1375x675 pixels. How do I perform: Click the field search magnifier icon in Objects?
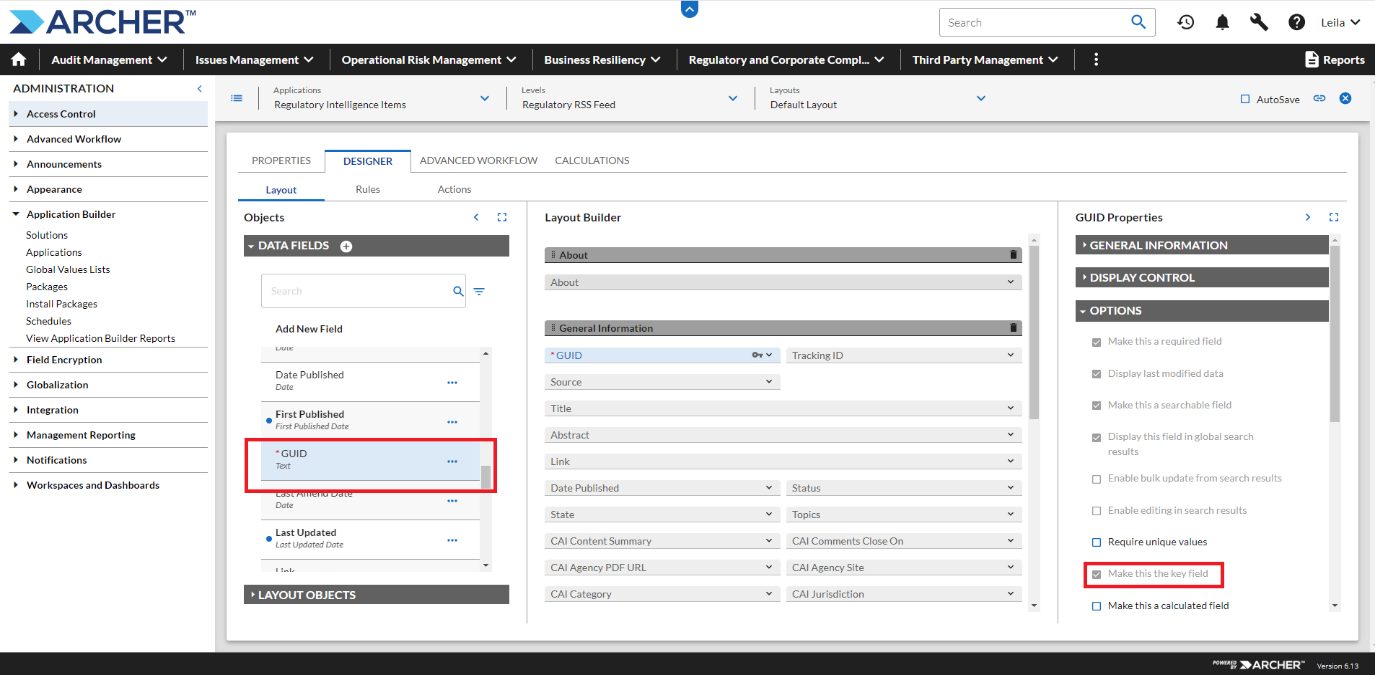(458, 291)
